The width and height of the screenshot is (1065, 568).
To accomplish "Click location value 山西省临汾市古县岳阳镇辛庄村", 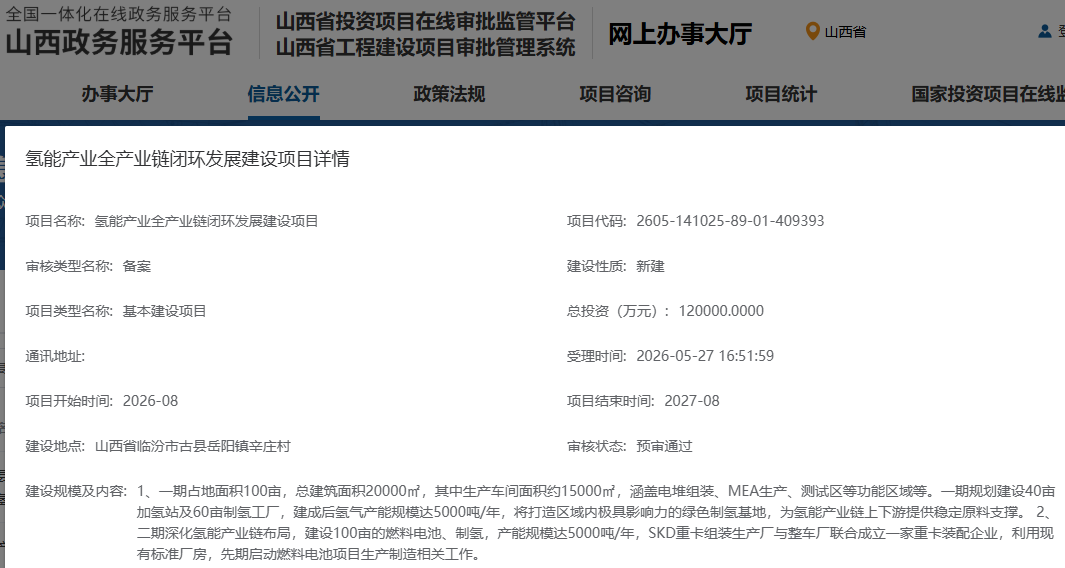I will tap(193, 446).
